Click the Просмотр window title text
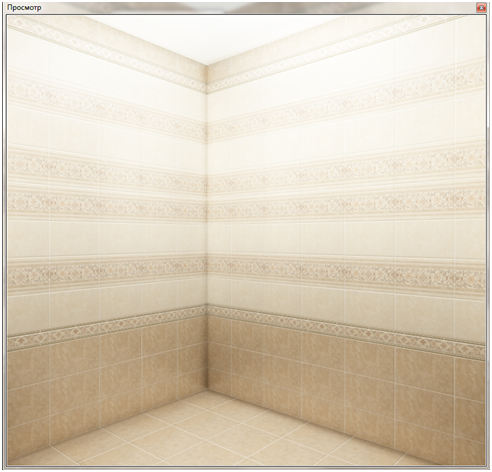The image size is (492, 472). click(x=24, y=8)
